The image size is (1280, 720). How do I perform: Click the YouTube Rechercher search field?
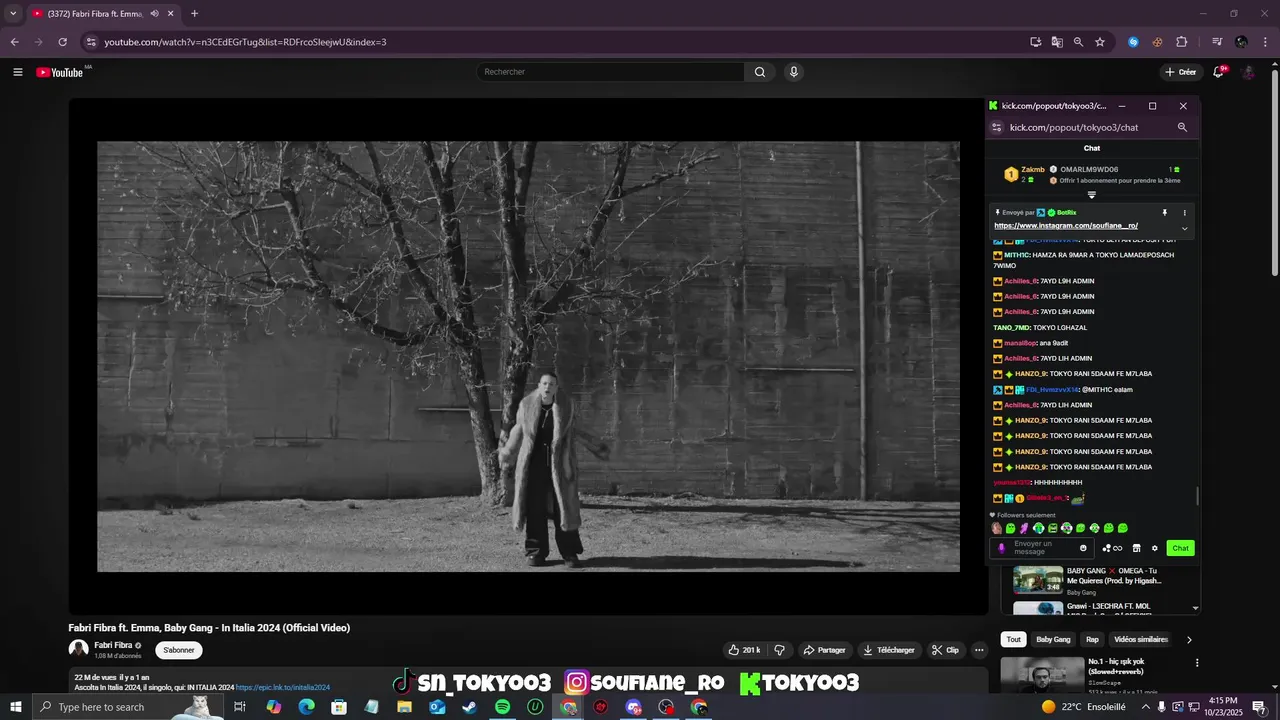click(x=611, y=72)
